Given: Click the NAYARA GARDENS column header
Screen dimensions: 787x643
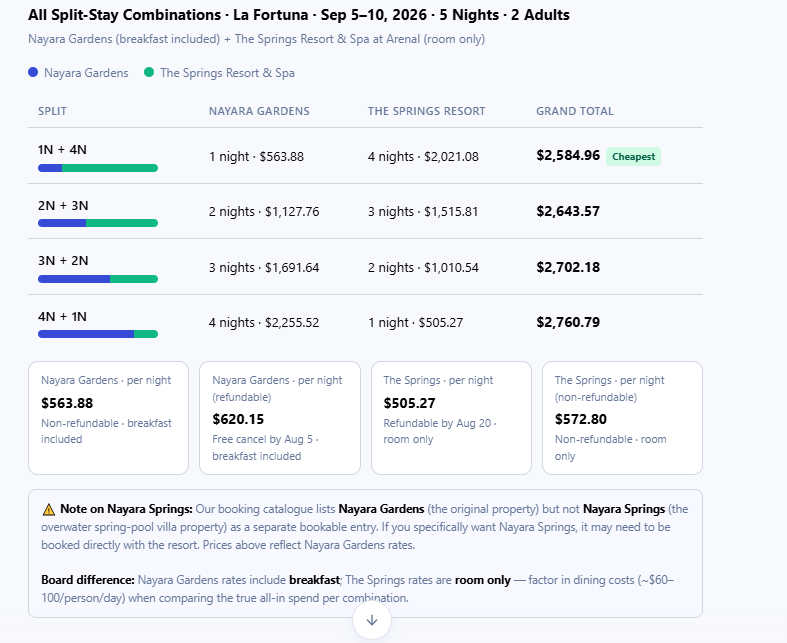Looking at the screenshot, I should pyautogui.click(x=259, y=111).
